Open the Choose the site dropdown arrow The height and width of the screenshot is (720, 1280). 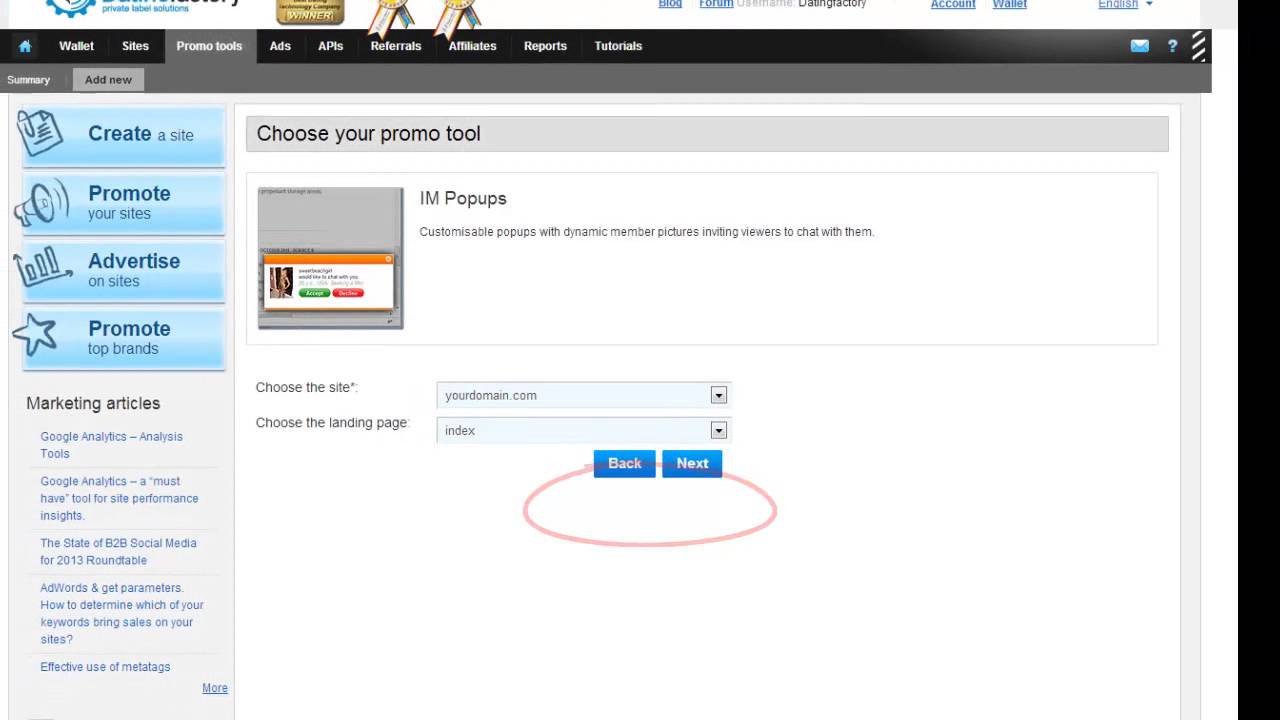[718, 395]
